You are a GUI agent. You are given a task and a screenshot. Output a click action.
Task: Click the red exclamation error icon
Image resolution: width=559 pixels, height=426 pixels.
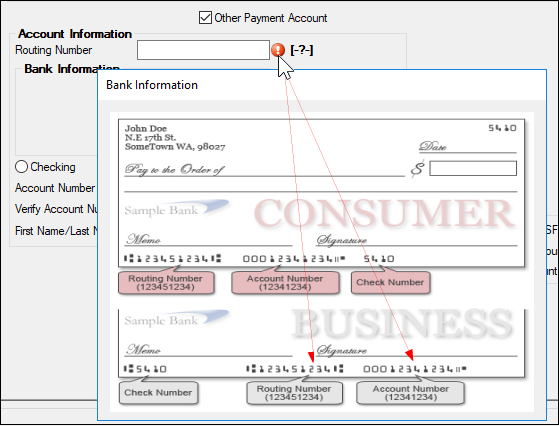pyautogui.click(x=278, y=50)
